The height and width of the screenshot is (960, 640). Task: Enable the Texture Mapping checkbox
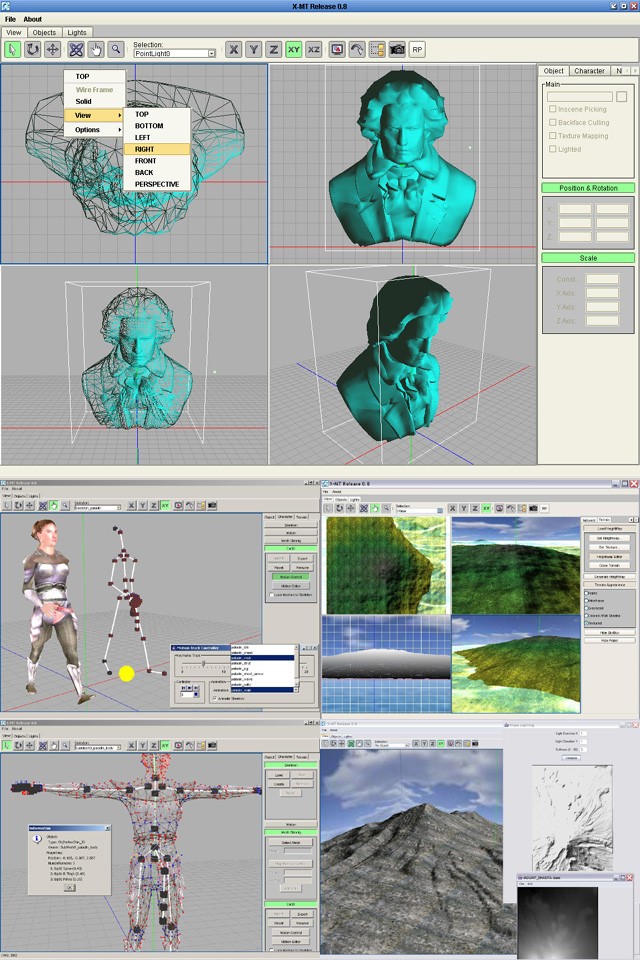[552, 136]
